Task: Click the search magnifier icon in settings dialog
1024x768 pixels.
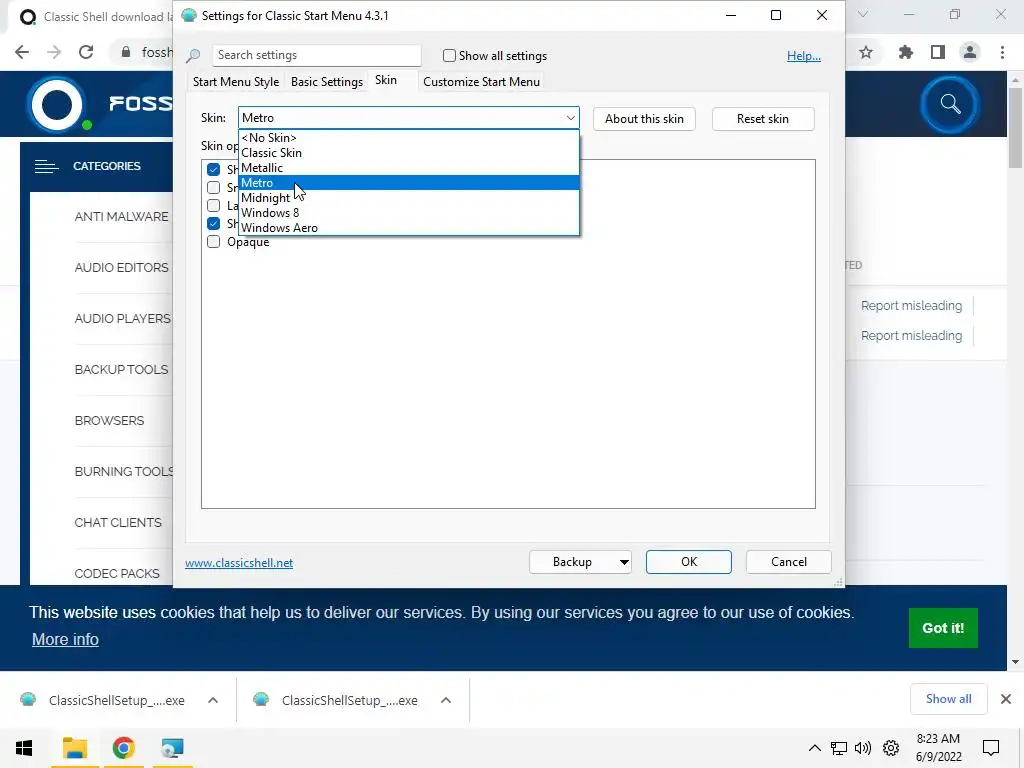Action: (x=193, y=56)
